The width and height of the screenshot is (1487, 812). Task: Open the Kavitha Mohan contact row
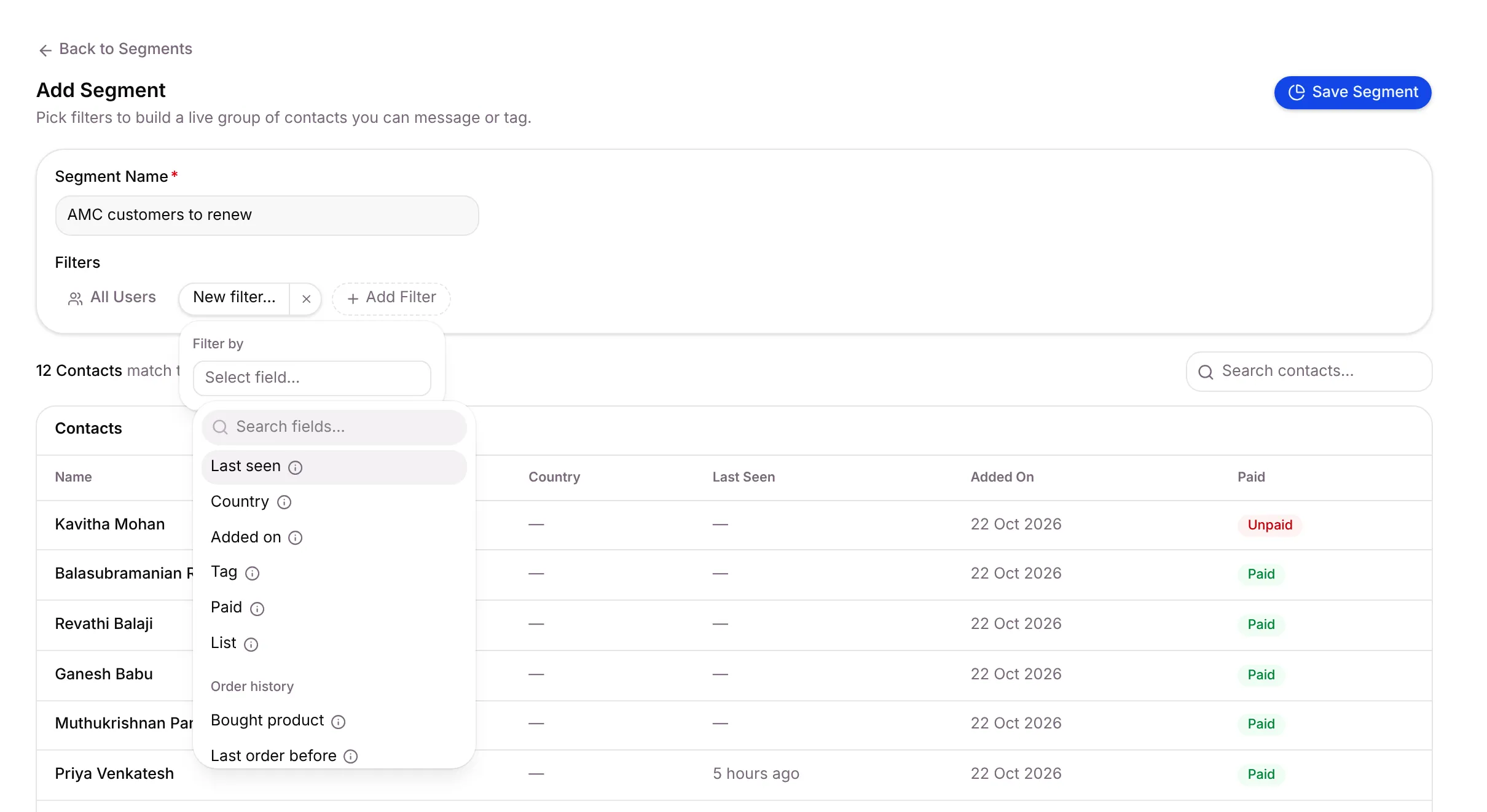coord(734,525)
